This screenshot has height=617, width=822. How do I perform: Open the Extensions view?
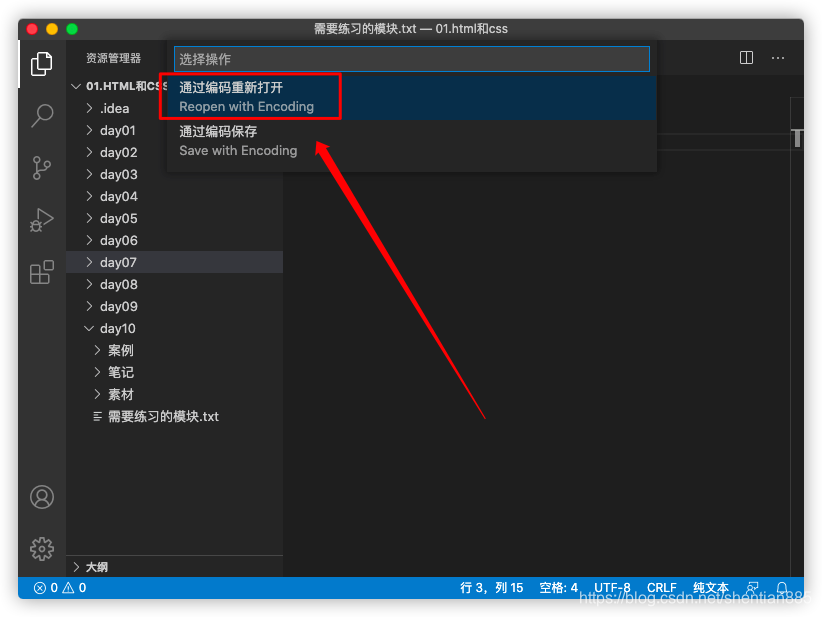coord(41,272)
